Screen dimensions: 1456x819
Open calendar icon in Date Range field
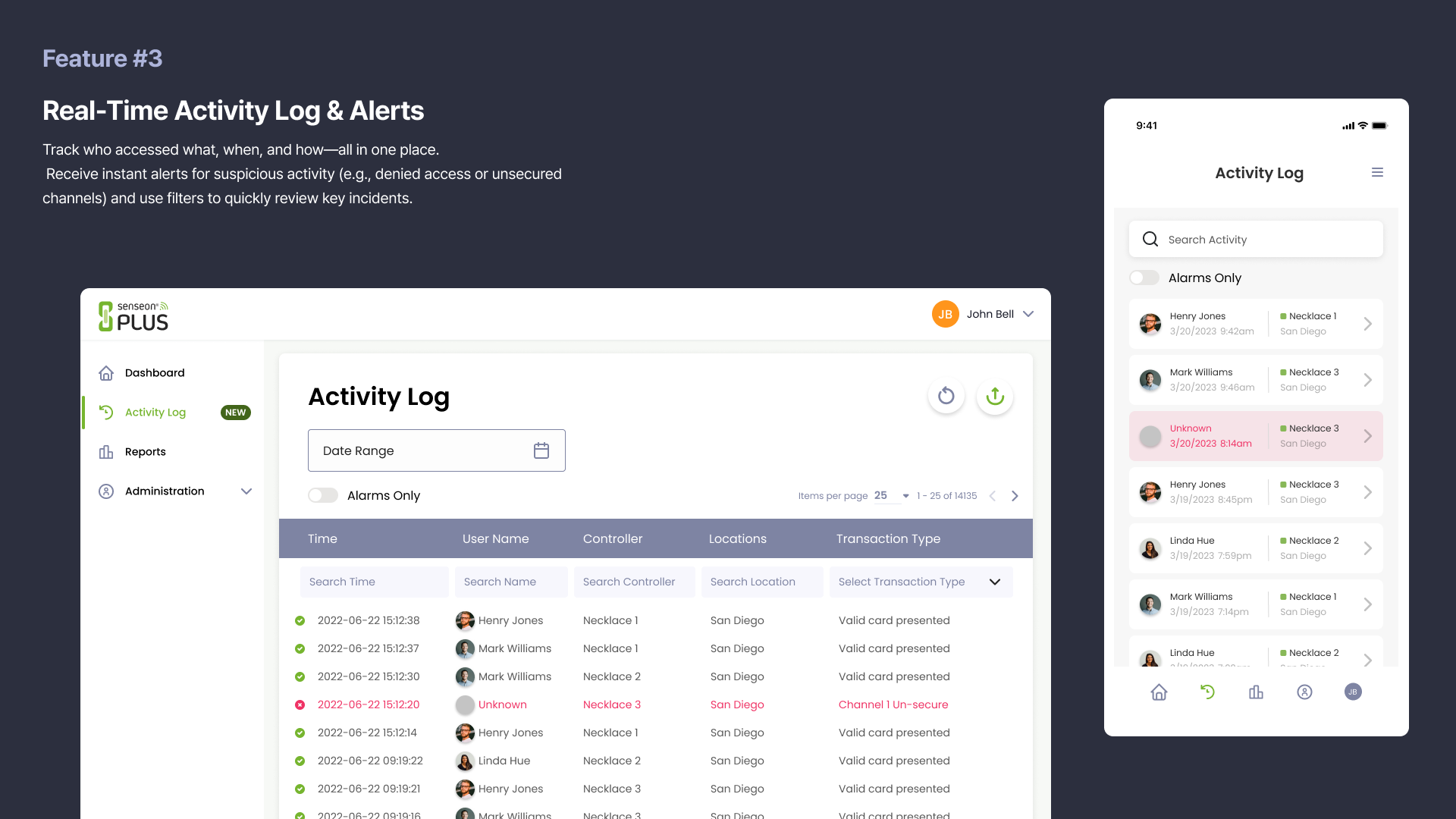[541, 450]
